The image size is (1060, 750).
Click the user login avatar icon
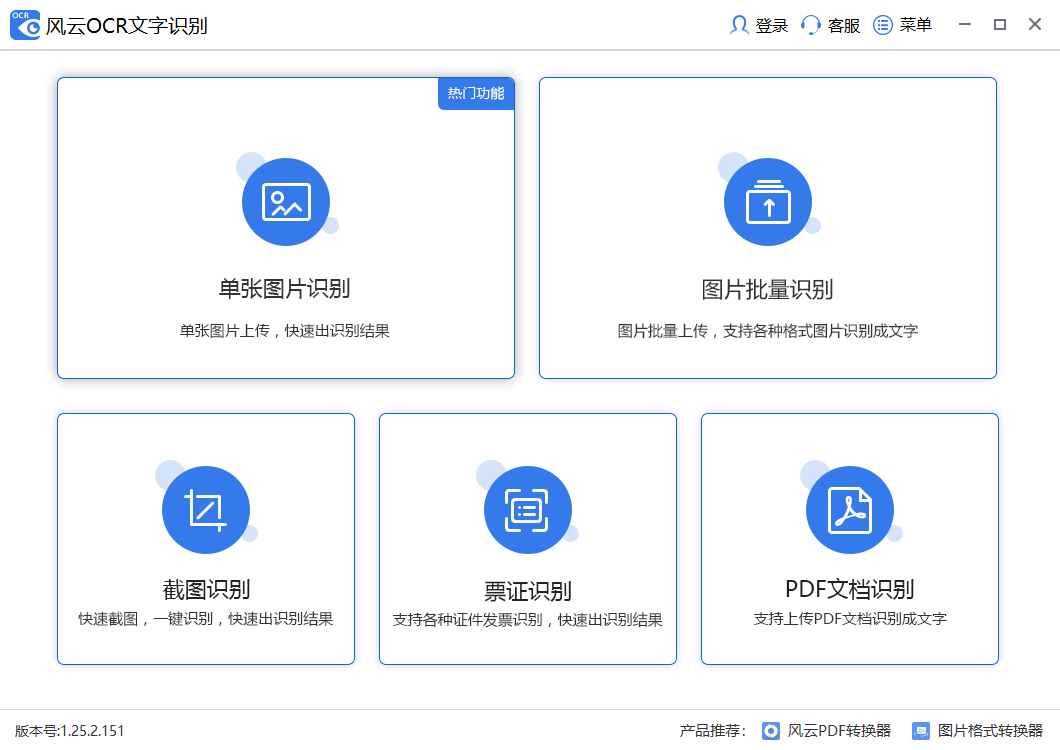(739, 25)
